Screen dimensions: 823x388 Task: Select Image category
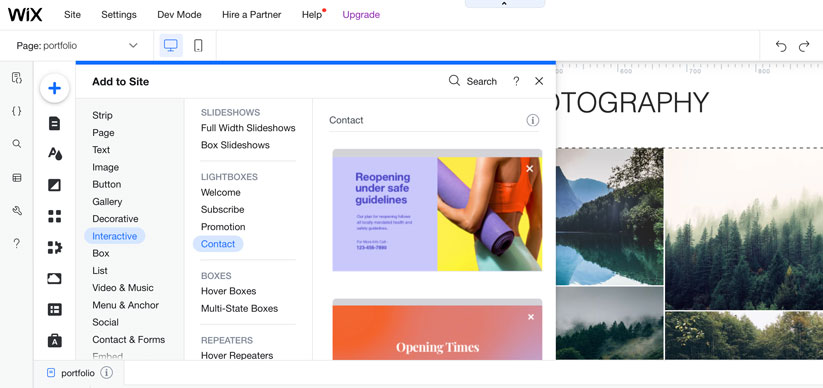pyautogui.click(x=105, y=167)
